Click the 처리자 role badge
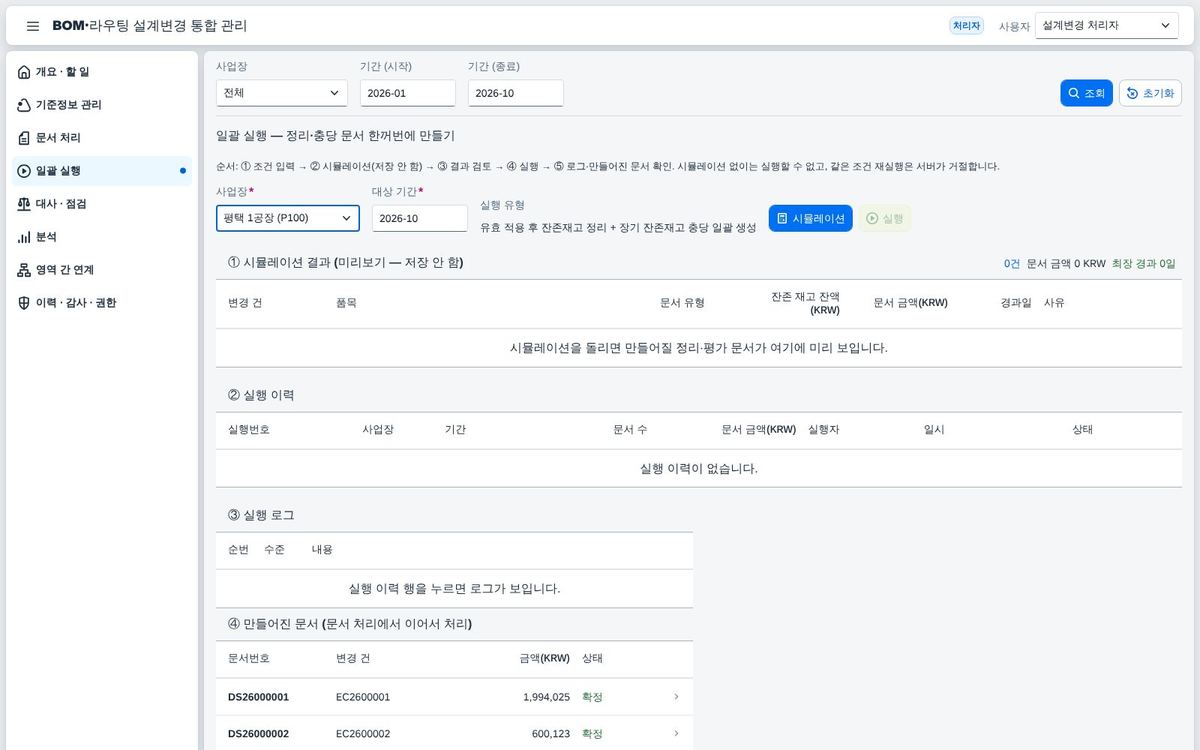1200x750 pixels. [966, 26]
